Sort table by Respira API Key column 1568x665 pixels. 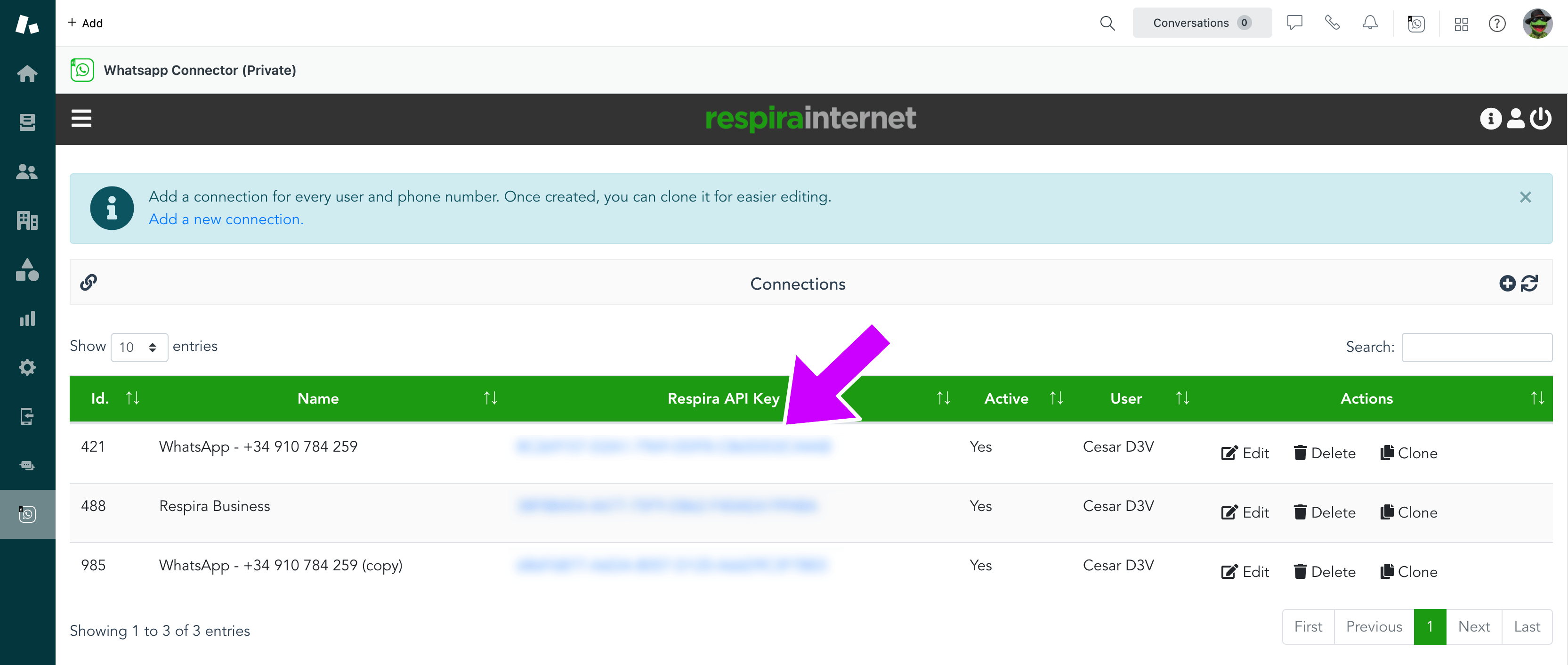pos(943,398)
